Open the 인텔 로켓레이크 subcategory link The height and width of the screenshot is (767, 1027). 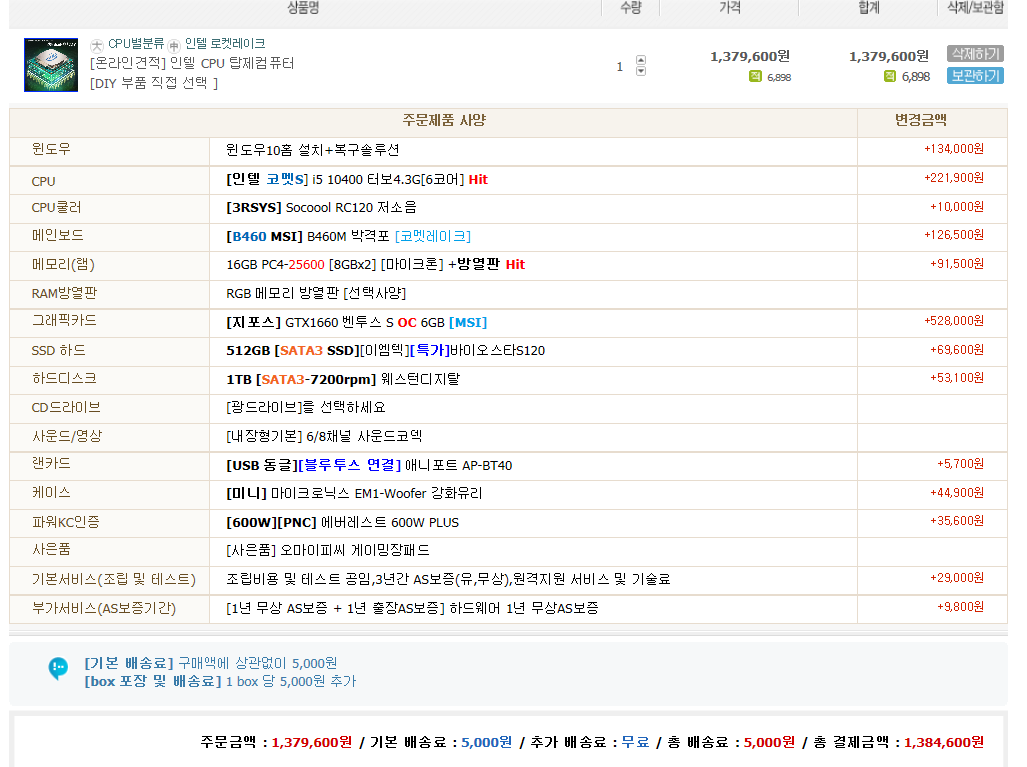tap(225, 44)
